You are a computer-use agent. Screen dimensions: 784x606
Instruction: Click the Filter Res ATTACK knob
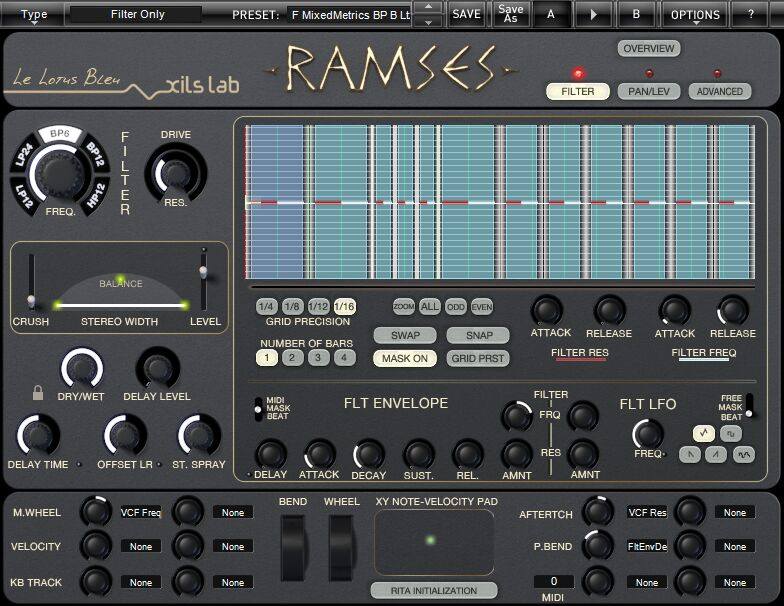tap(546, 311)
